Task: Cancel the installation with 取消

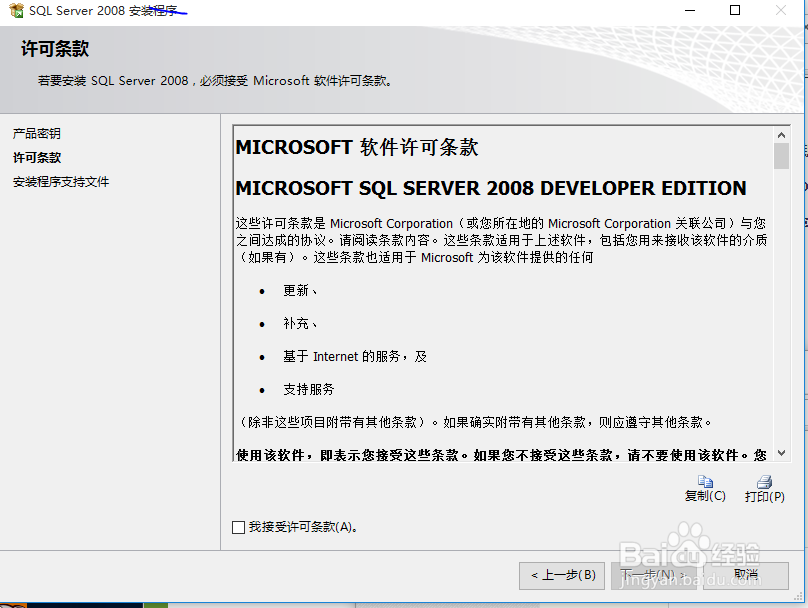Action: click(745, 575)
